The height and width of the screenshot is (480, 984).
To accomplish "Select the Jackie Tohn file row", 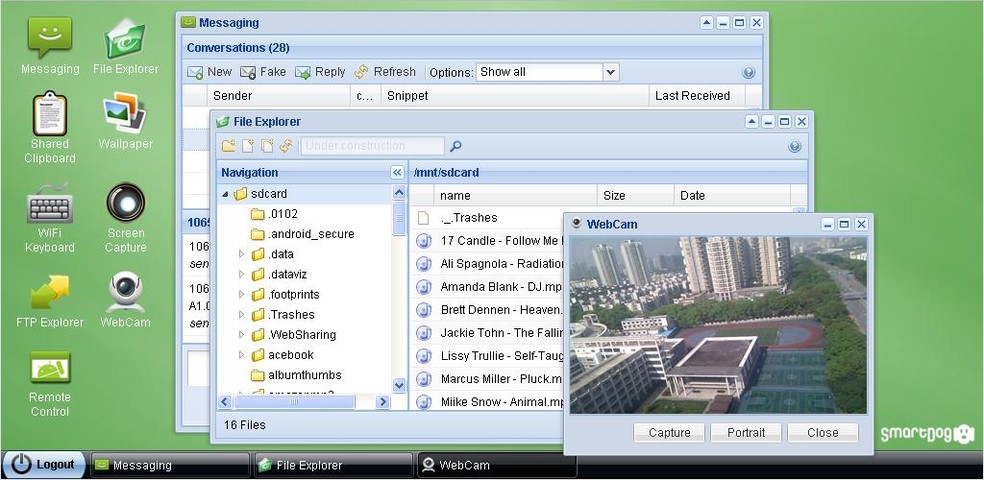I will pyautogui.click(x=487, y=333).
